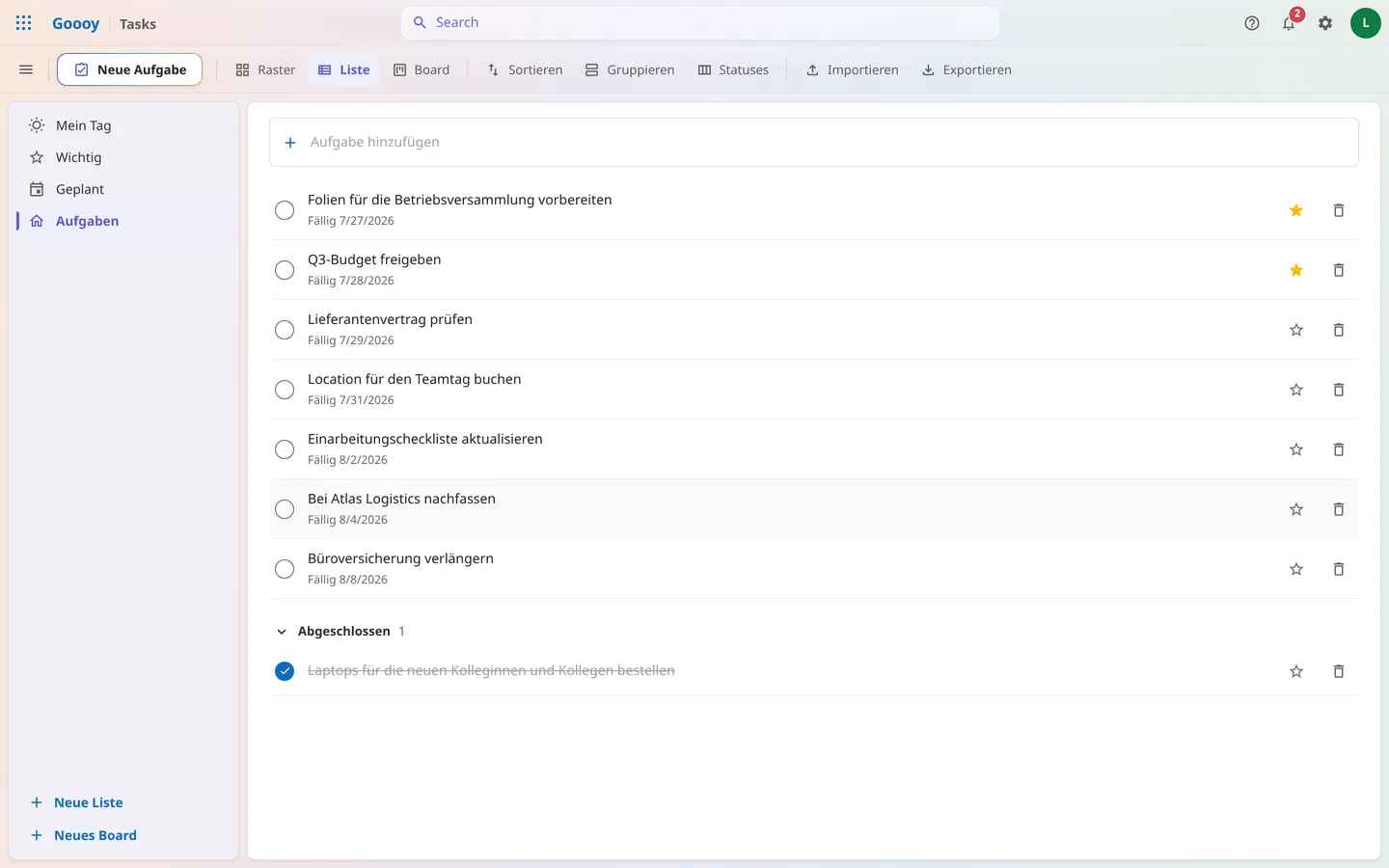Mark 'Lieferantenvertrag prüfen' as complete
1389x868 pixels.
[285, 330]
